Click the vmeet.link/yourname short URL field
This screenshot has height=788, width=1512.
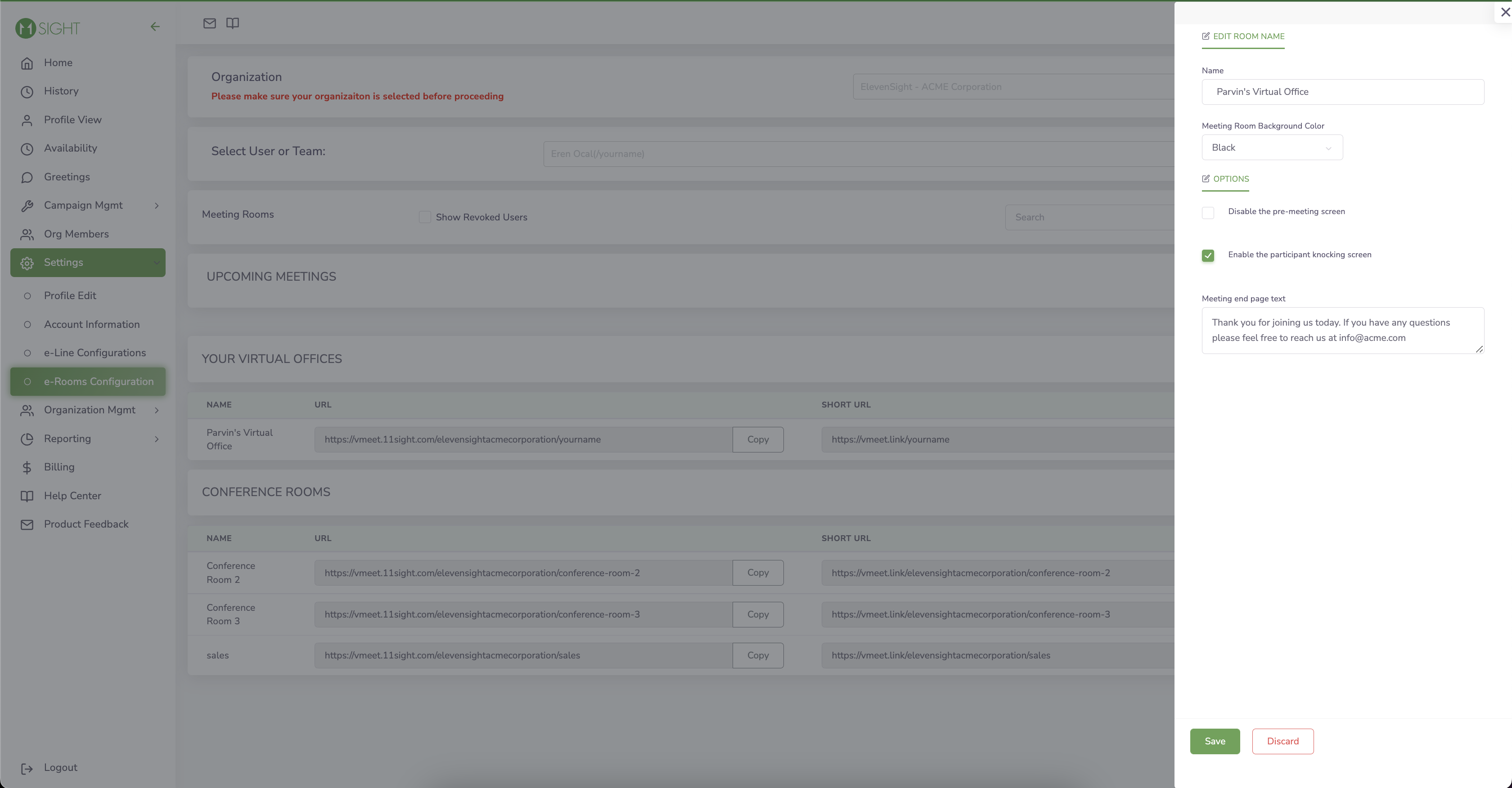tap(998, 439)
